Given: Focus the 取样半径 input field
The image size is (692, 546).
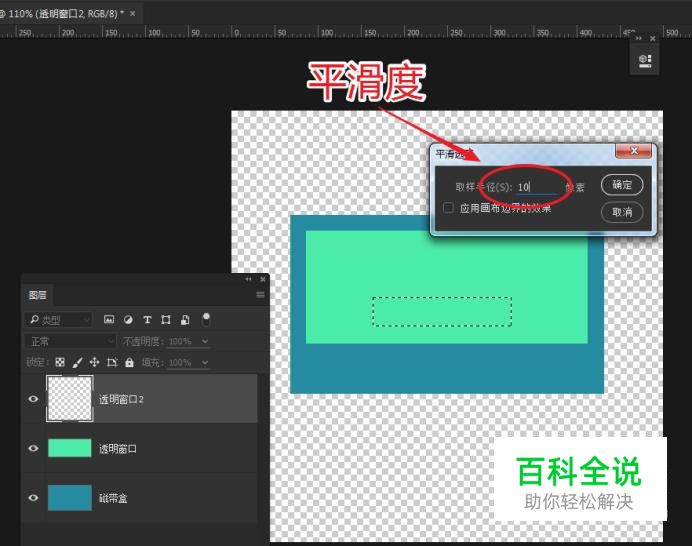Looking at the screenshot, I should (537, 187).
